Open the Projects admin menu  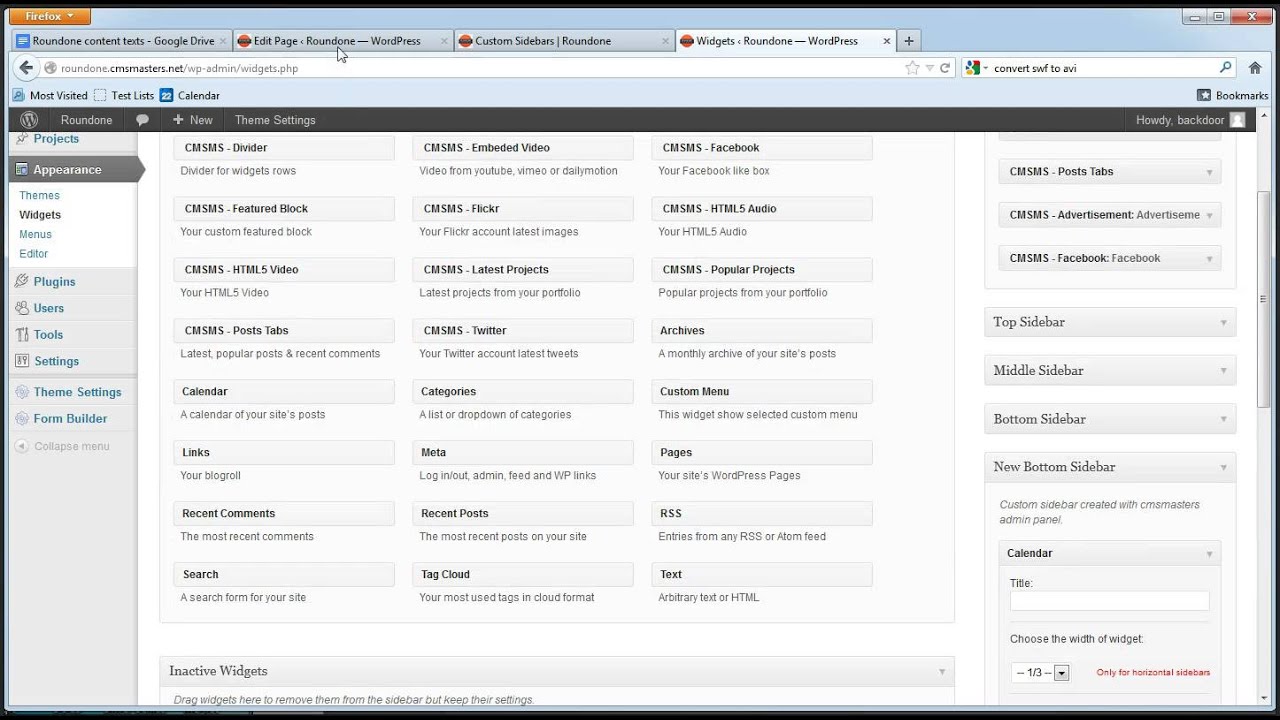(x=56, y=139)
